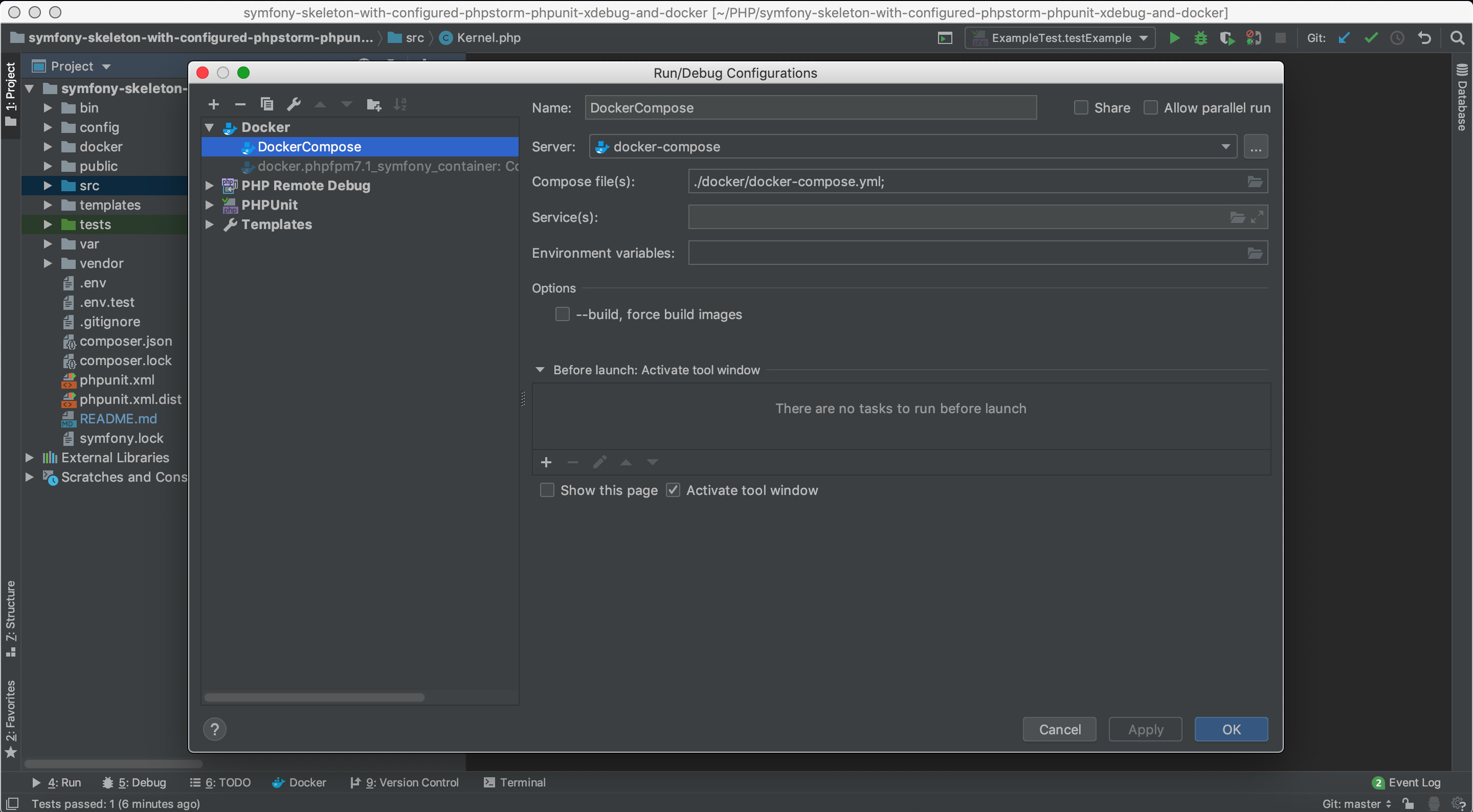Click the remove configuration icon
The image size is (1473, 812).
(x=238, y=104)
